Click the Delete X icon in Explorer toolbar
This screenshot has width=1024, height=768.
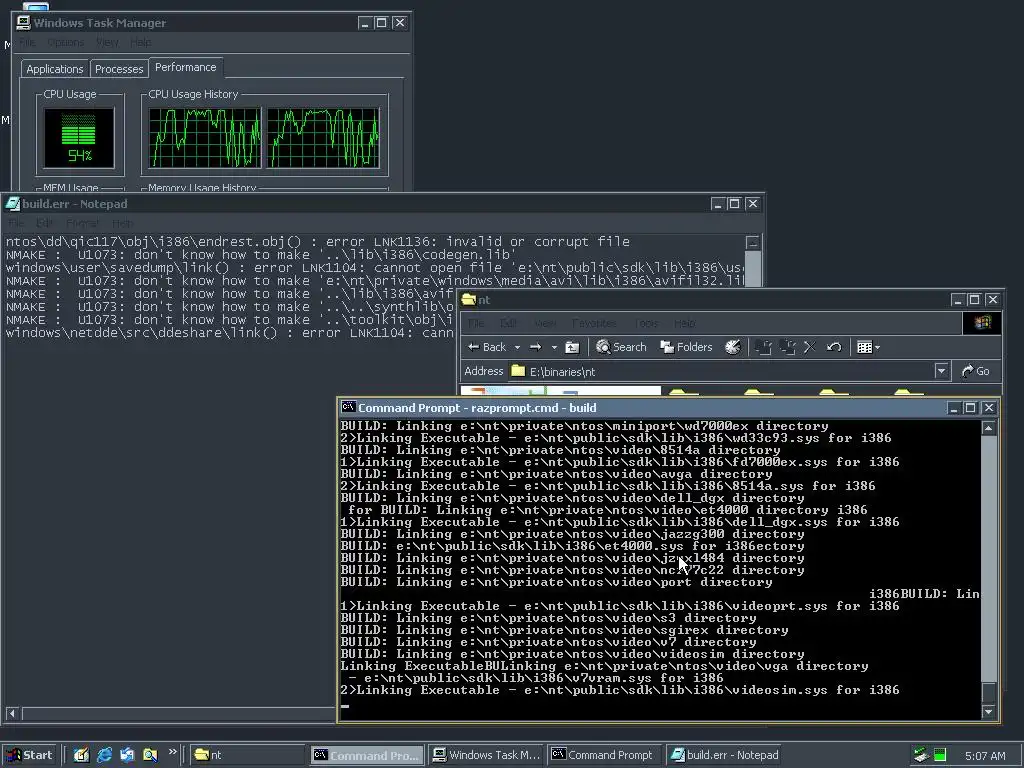pyautogui.click(x=810, y=347)
